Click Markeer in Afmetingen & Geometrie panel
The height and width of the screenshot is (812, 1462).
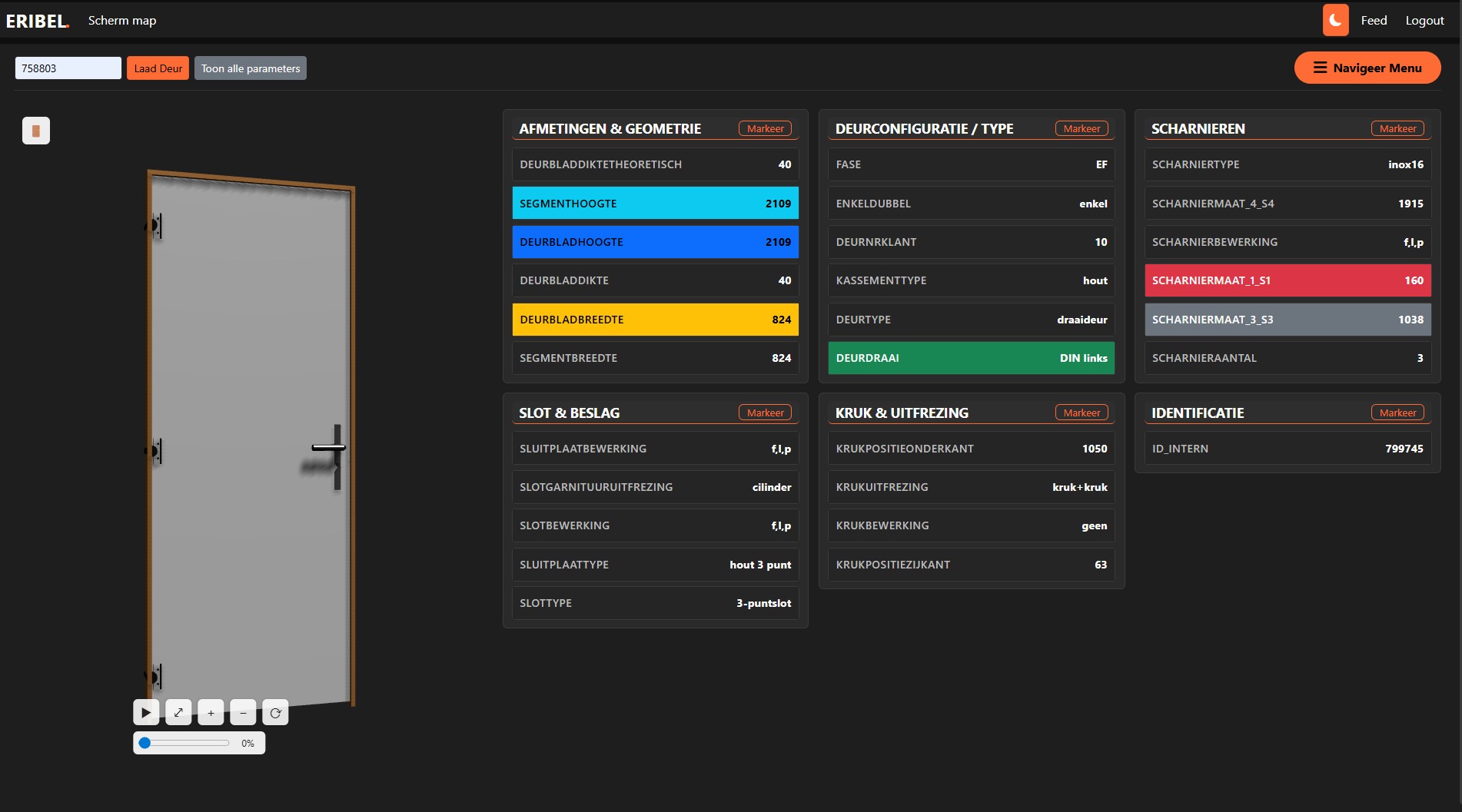click(x=765, y=128)
